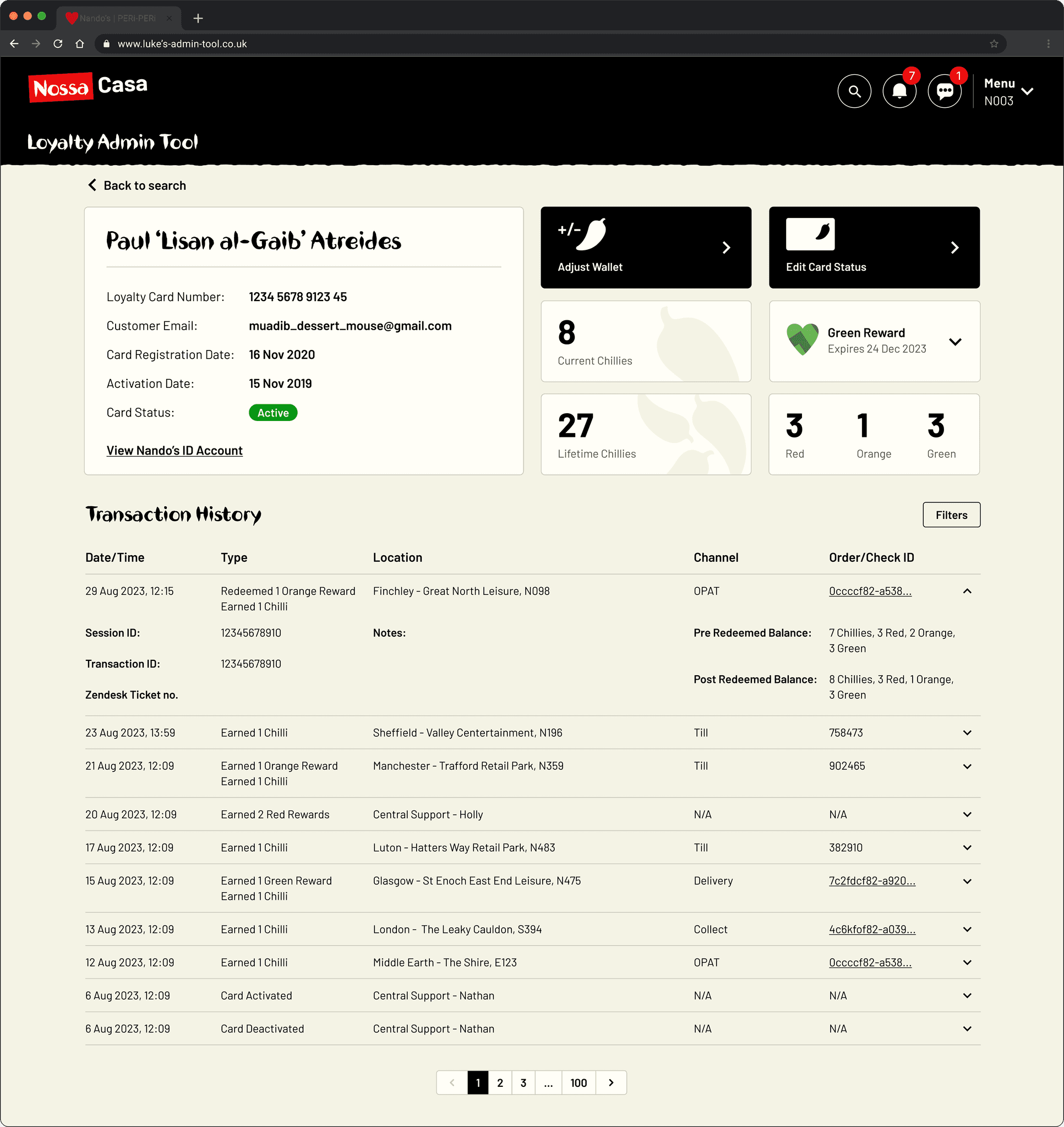The image size is (1064, 1127).
Task: Collapse the 29 Aug 2023 transaction row
Action: click(x=967, y=590)
